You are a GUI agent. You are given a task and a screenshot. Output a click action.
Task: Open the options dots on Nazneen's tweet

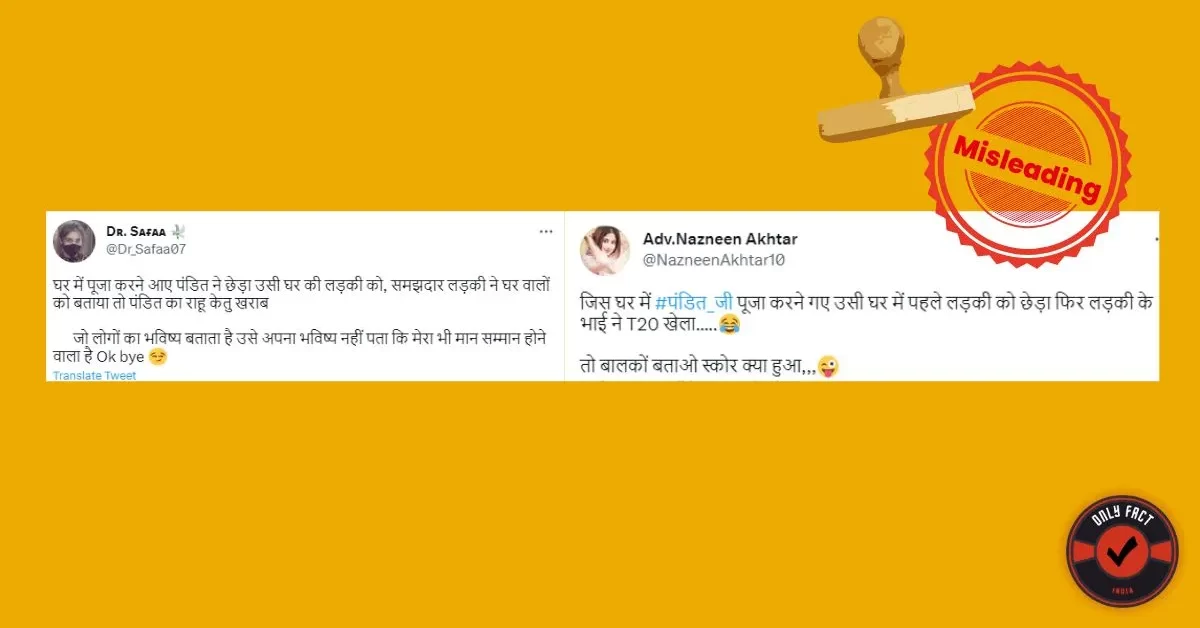click(x=1155, y=240)
